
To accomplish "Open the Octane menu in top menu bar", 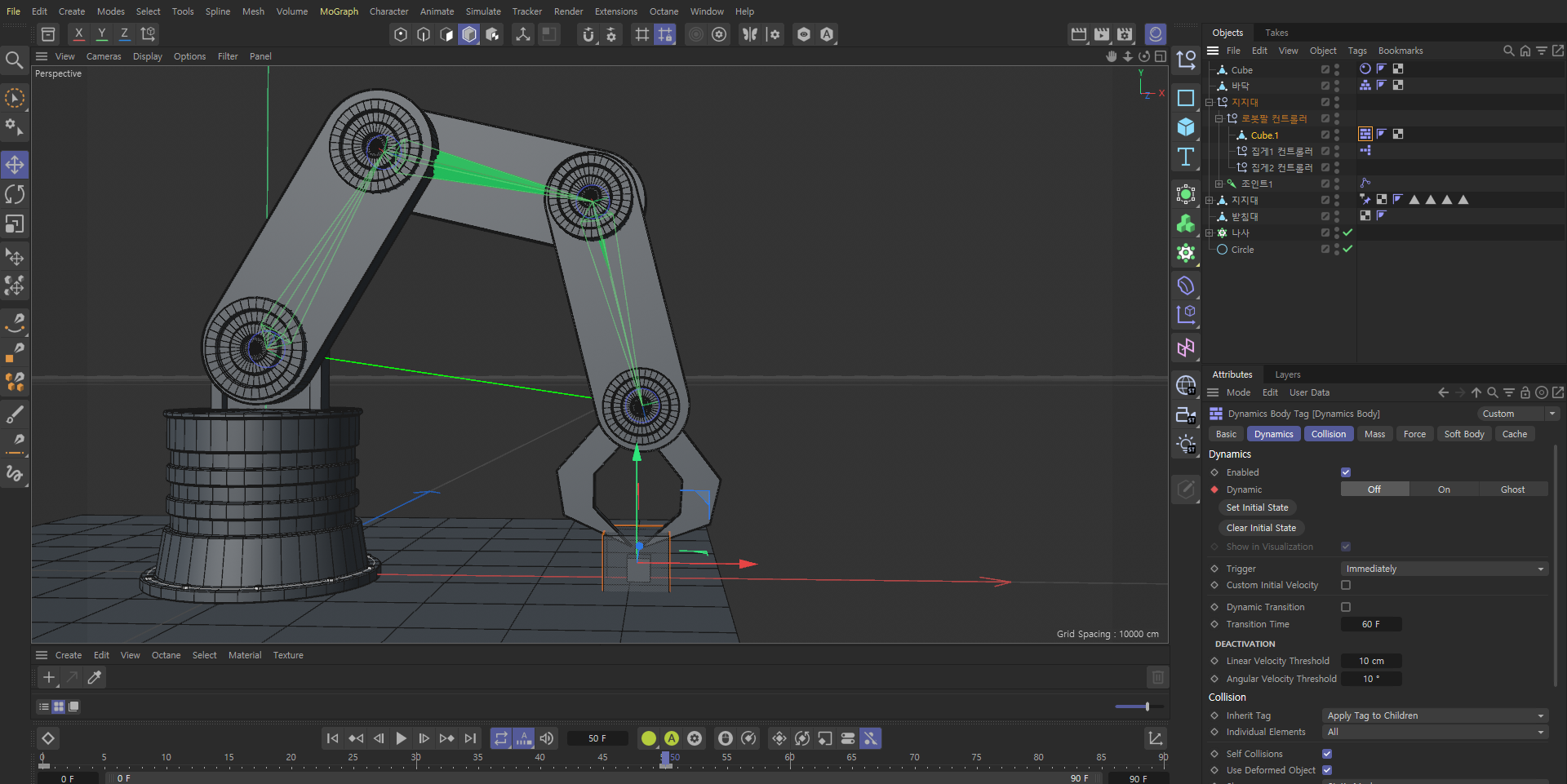I will tap(664, 11).
